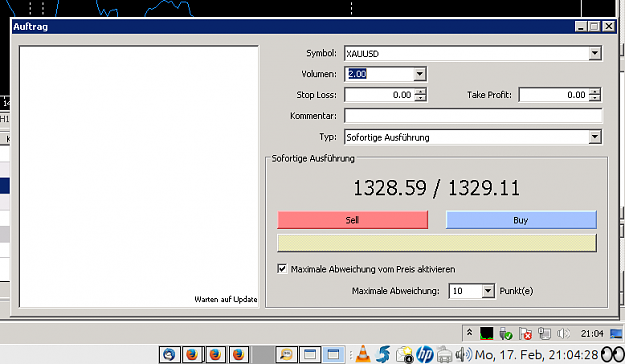Click the network computers tray icon
The height and width of the screenshot is (364, 625).
(544, 333)
